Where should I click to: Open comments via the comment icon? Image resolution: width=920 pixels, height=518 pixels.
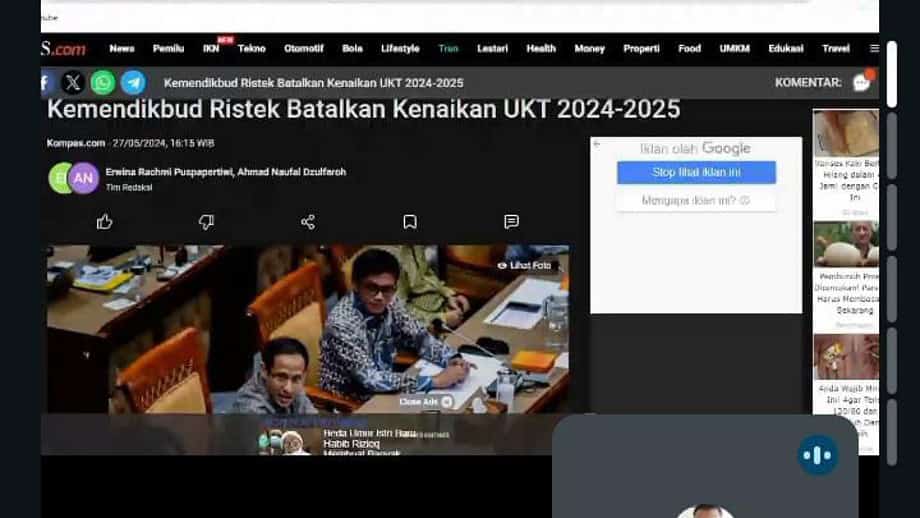tap(512, 222)
